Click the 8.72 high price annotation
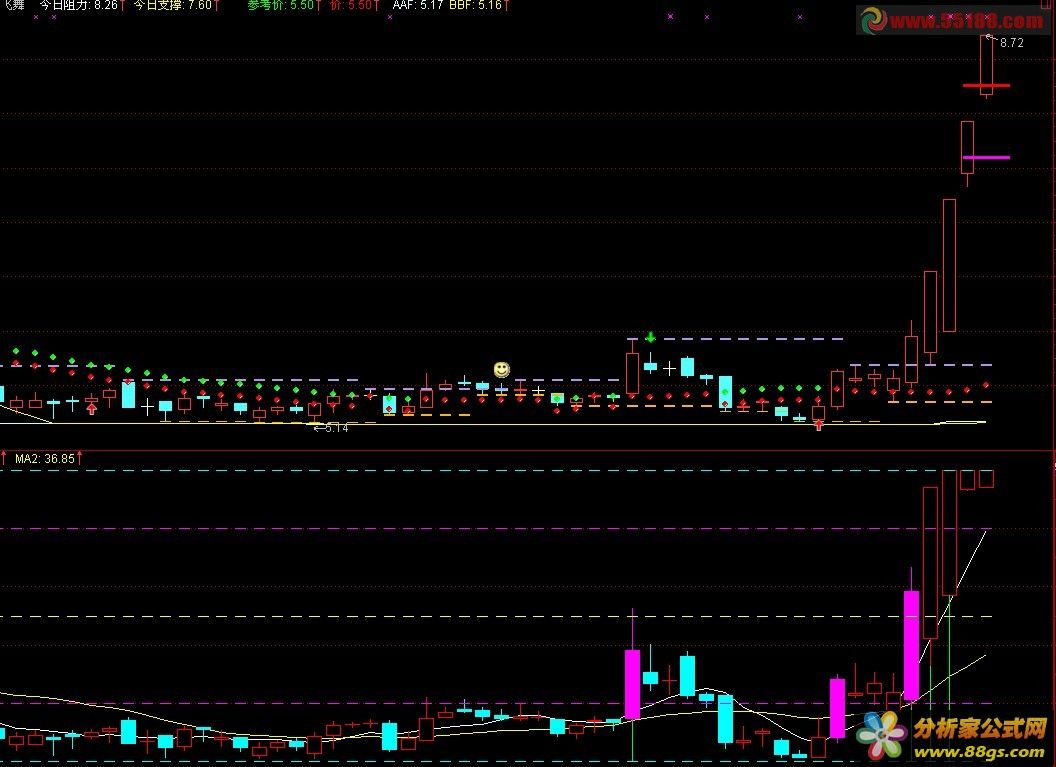This screenshot has width=1056, height=767. pos(1012,42)
